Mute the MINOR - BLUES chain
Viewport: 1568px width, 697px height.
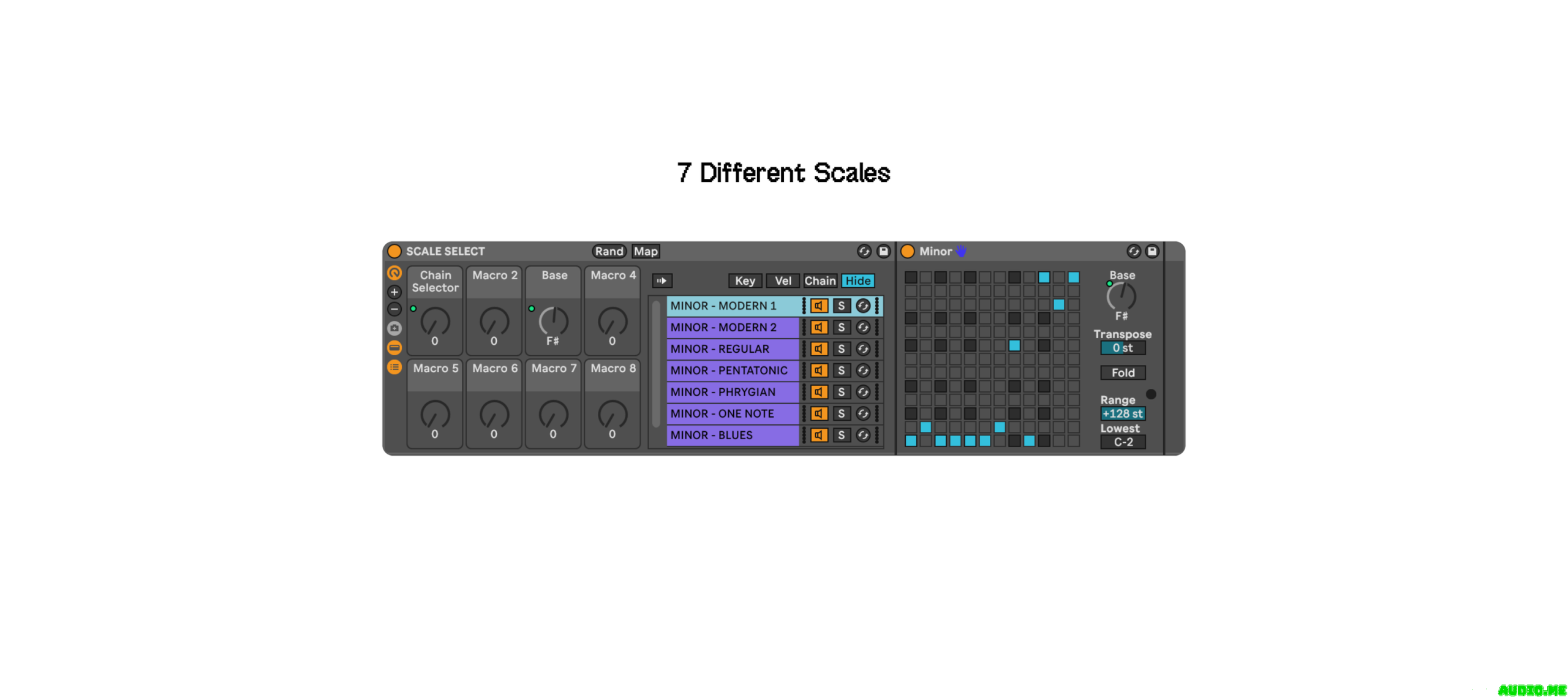click(819, 435)
